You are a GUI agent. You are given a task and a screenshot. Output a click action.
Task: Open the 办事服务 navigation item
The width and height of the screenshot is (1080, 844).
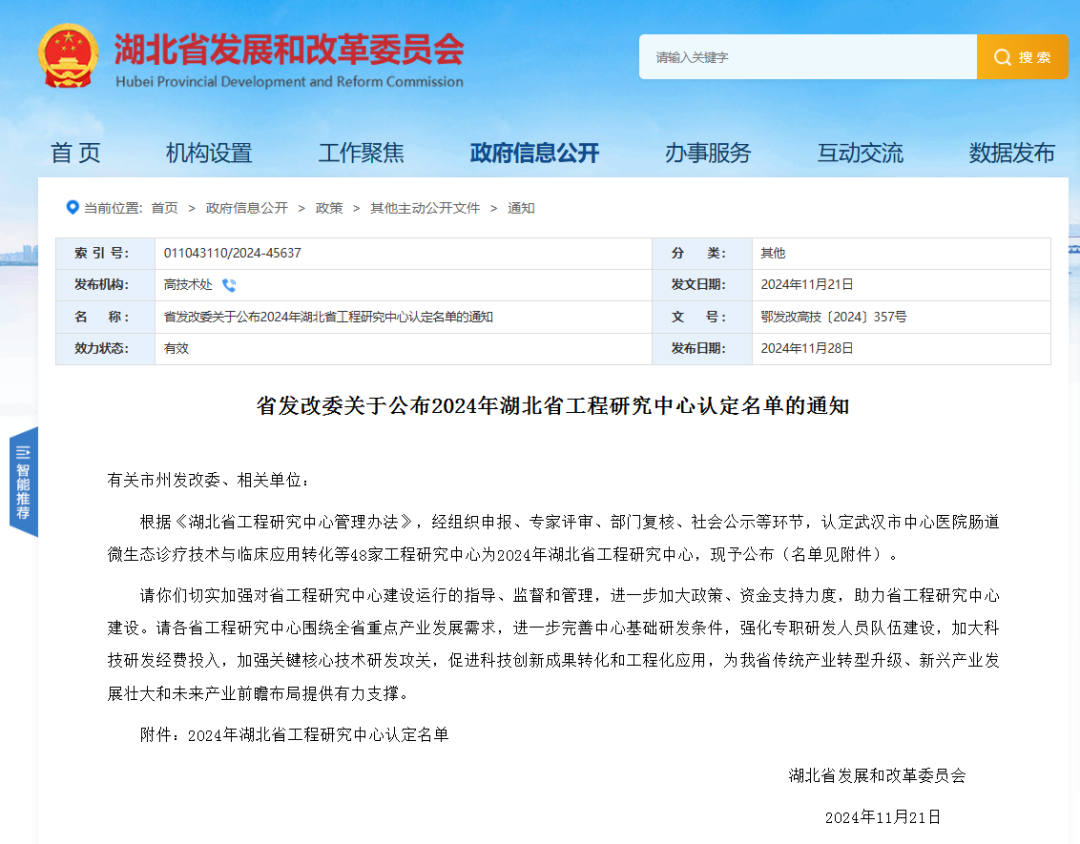(x=707, y=152)
